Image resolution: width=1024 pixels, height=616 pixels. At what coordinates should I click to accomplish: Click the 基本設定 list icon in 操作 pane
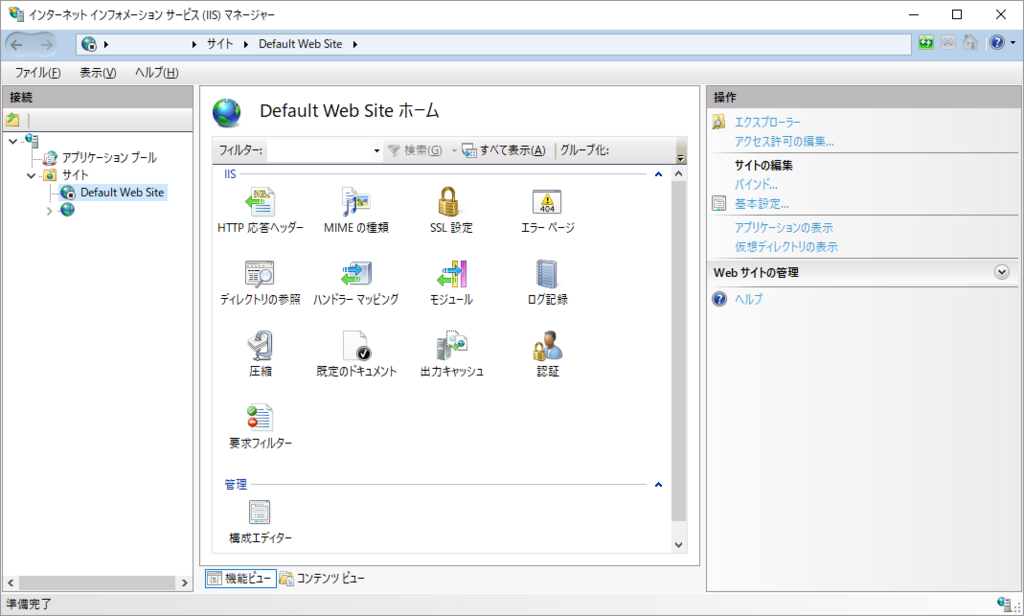[x=718, y=204]
